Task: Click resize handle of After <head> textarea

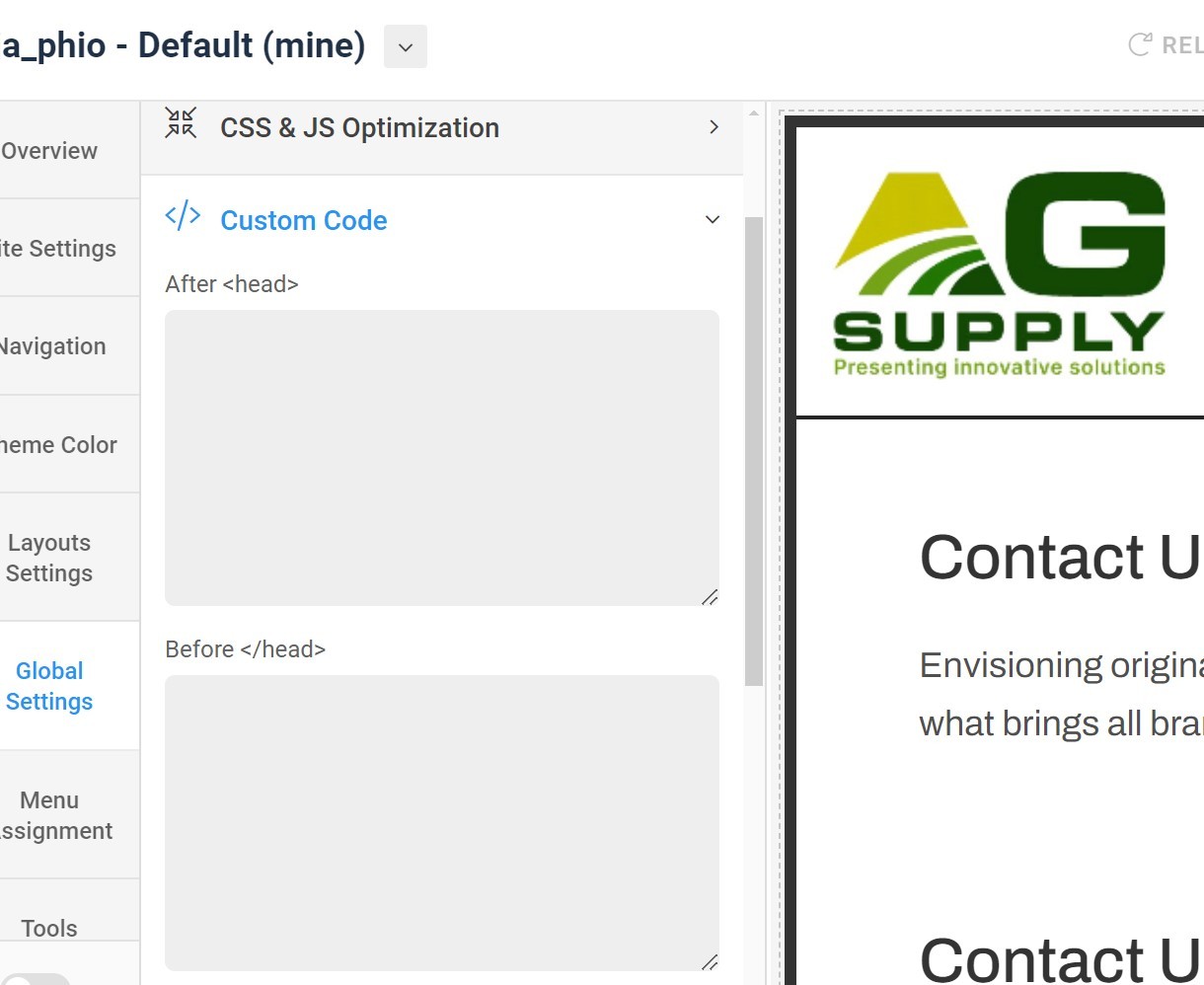Action: pyautogui.click(x=709, y=596)
